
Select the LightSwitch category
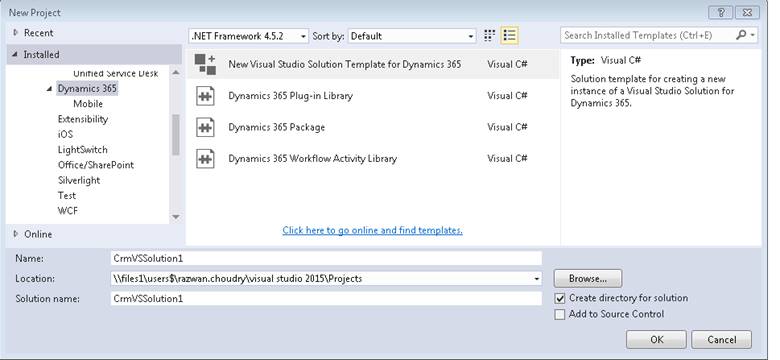point(83,150)
